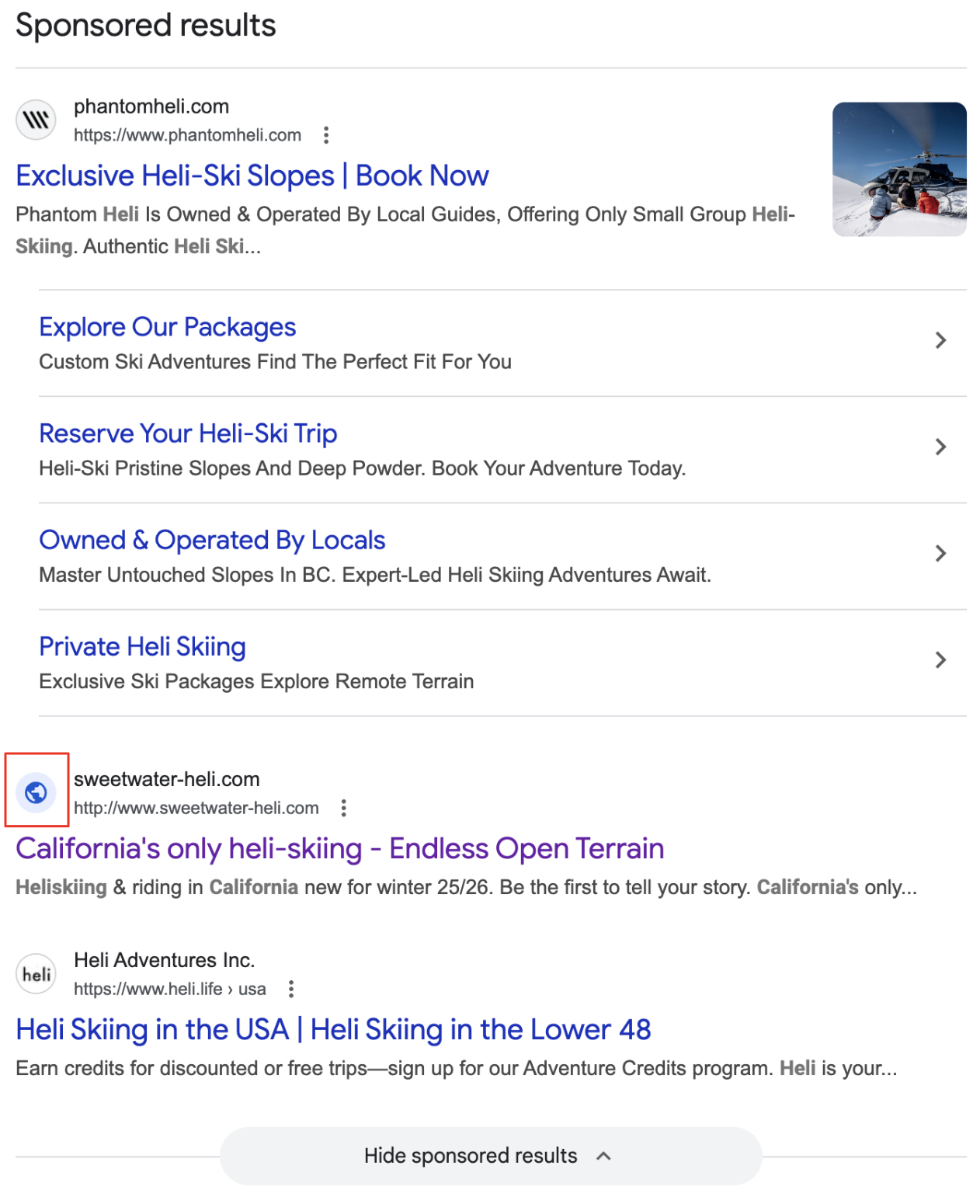Open the Explore Our Packages sitelink
Screen dimensions: 980x1204
(x=167, y=327)
